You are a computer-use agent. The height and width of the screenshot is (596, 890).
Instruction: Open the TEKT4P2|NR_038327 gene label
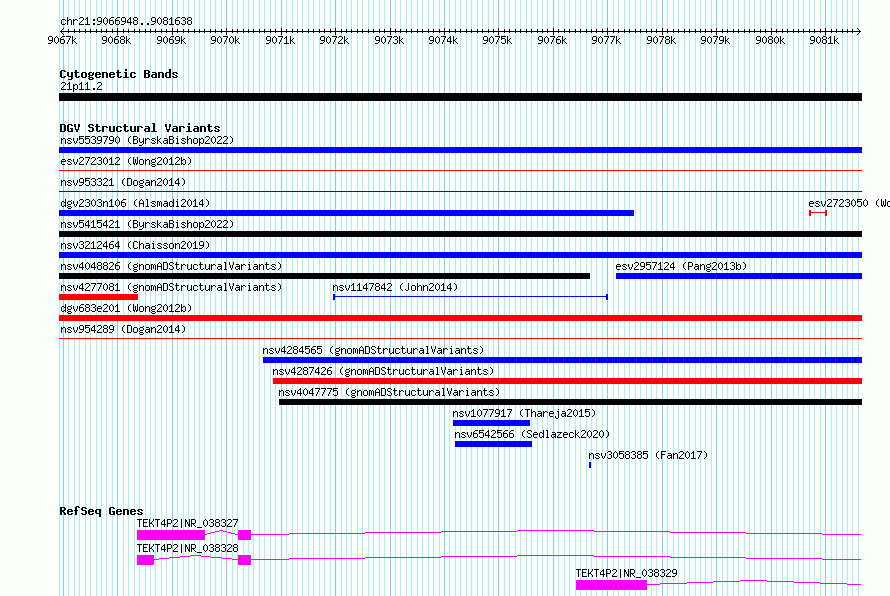point(187,523)
